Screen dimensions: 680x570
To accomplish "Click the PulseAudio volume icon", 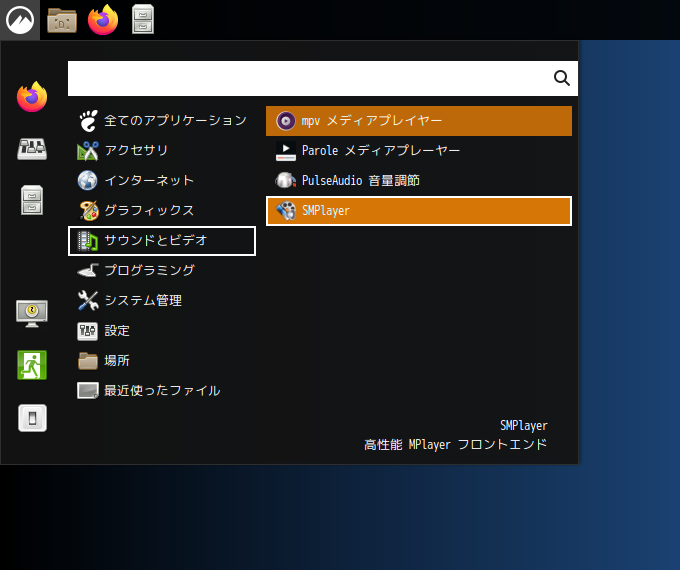I will pyautogui.click(x=286, y=180).
